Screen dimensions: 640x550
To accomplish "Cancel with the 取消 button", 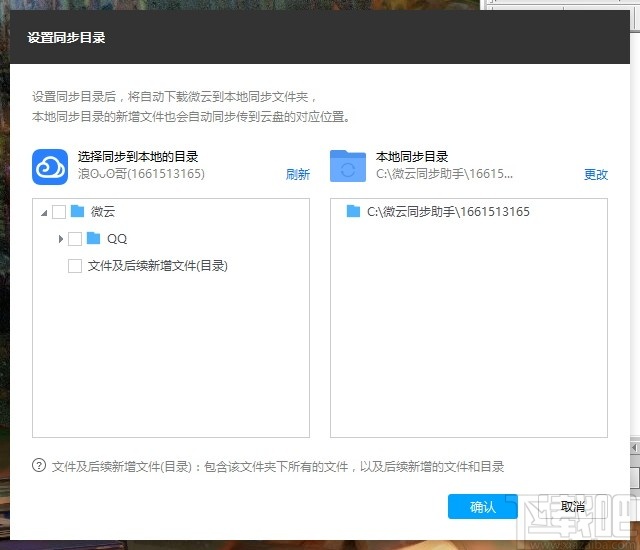I will tap(573, 507).
